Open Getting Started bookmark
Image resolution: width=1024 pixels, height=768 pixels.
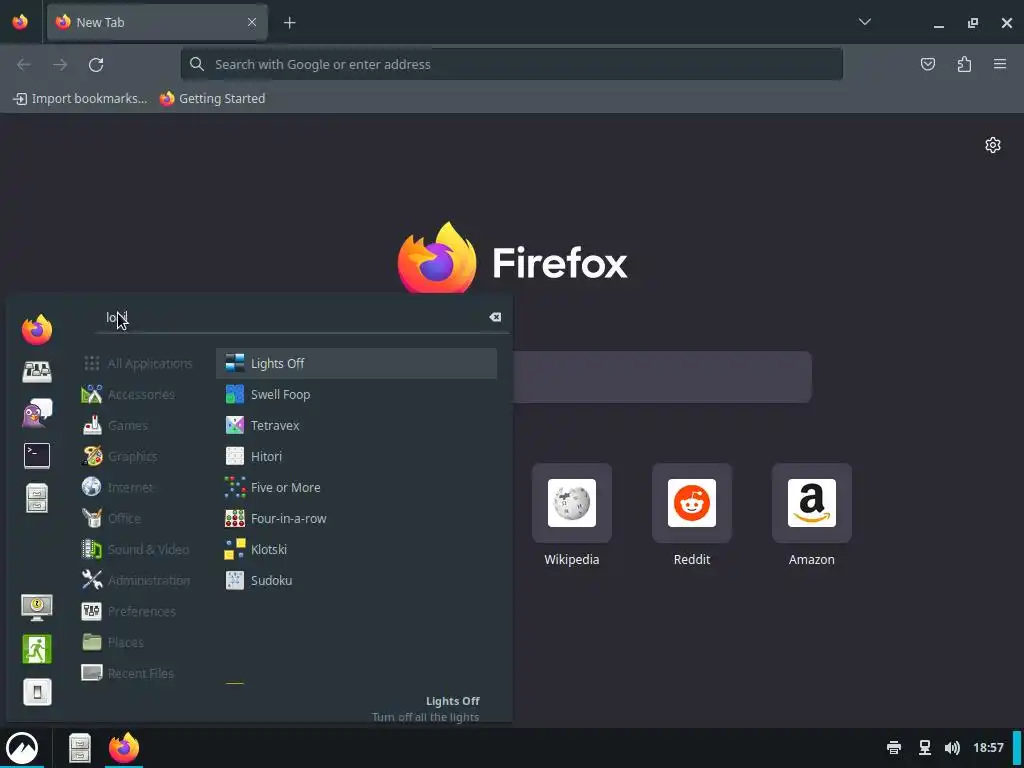213,99
